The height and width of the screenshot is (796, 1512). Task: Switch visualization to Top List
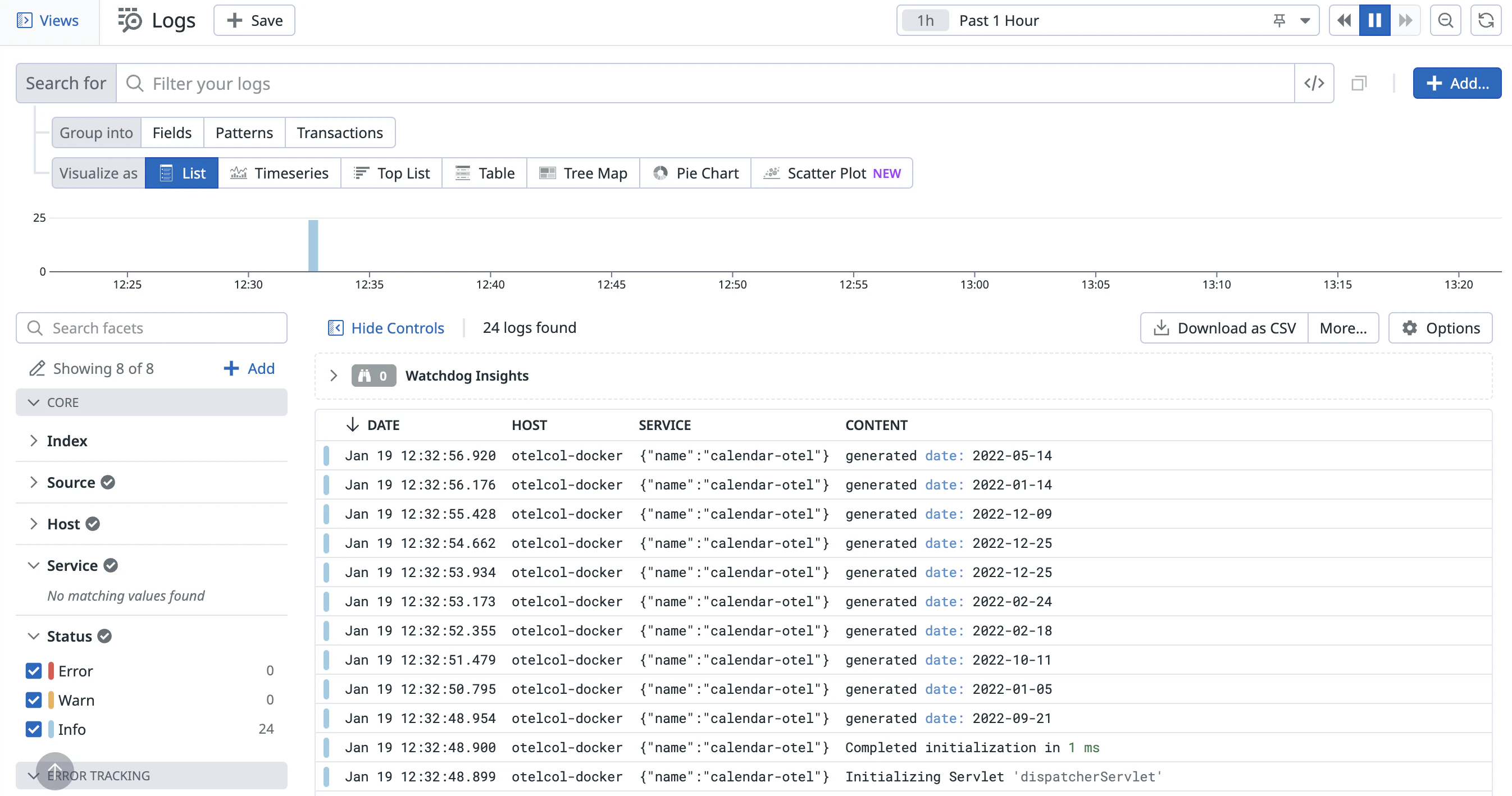[x=391, y=173]
